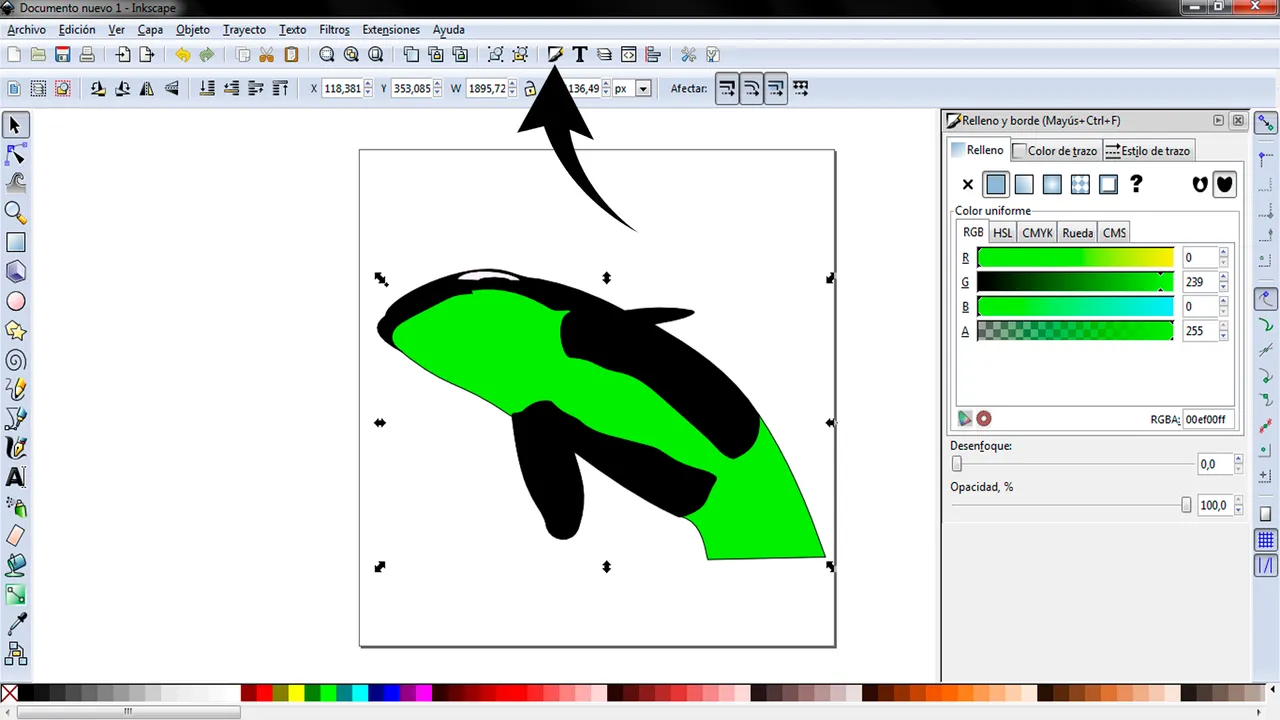Click the Desenfoque blur slider
The width and height of the screenshot is (1280, 720).
1072,464
